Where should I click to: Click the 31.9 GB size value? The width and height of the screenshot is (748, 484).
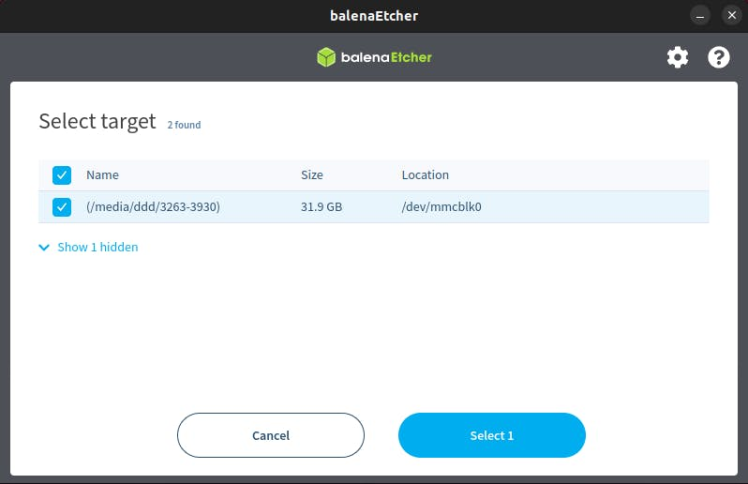[x=322, y=207]
